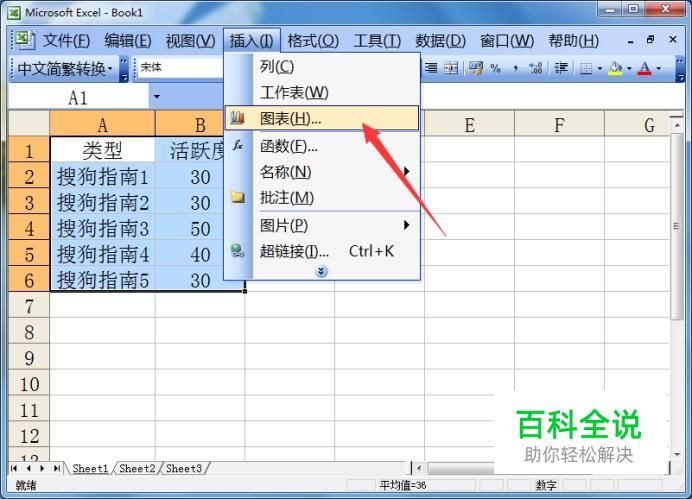This screenshot has height=499, width=692.
Task: Click the Fill Color bucket icon
Action: tap(616, 68)
